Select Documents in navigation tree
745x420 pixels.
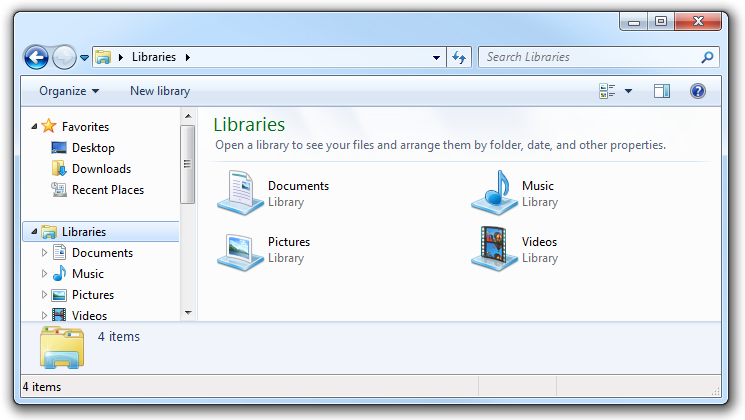102,253
